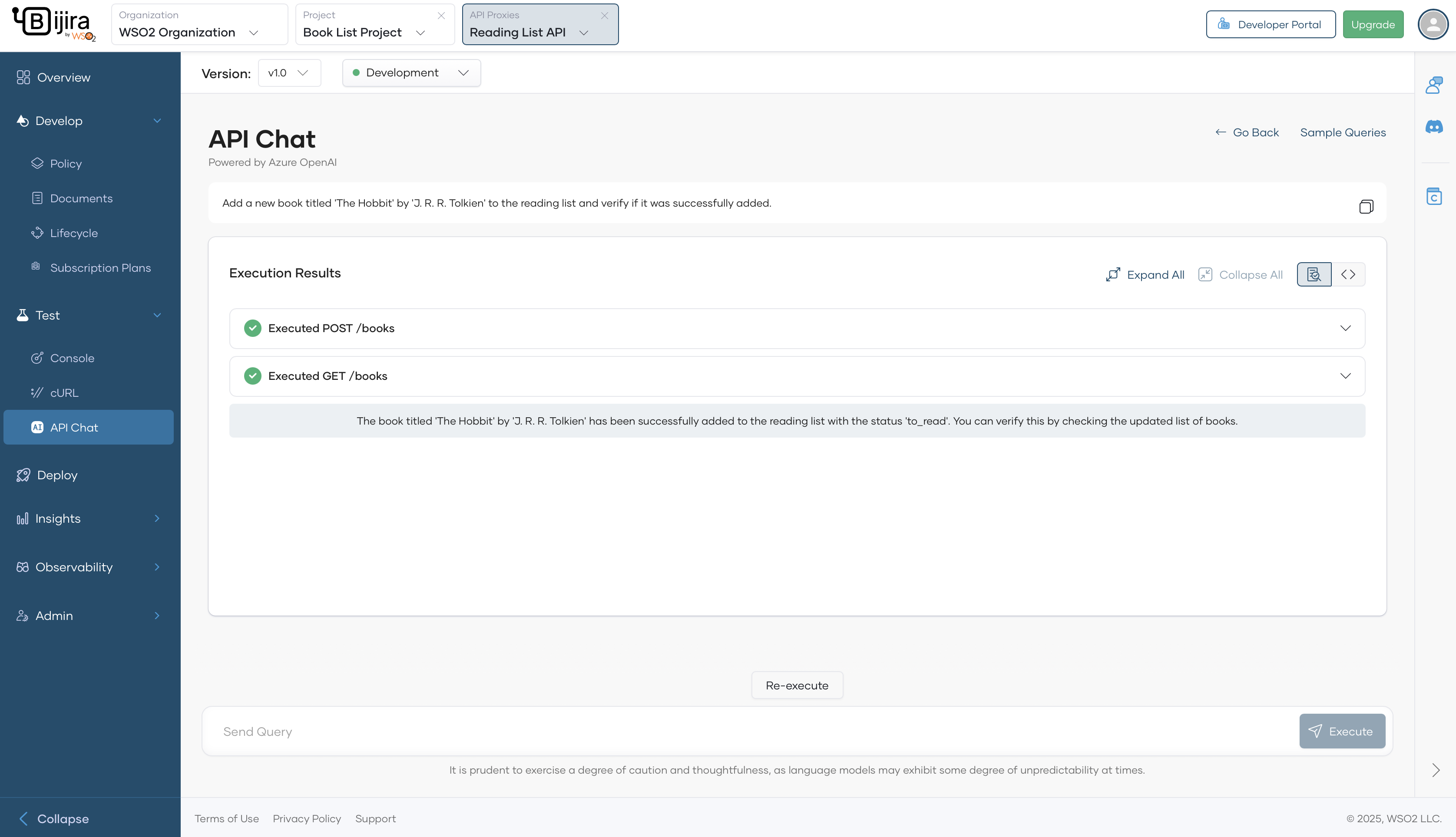
Task: Close the Reading List API proxy chip
Action: point(604,16)
